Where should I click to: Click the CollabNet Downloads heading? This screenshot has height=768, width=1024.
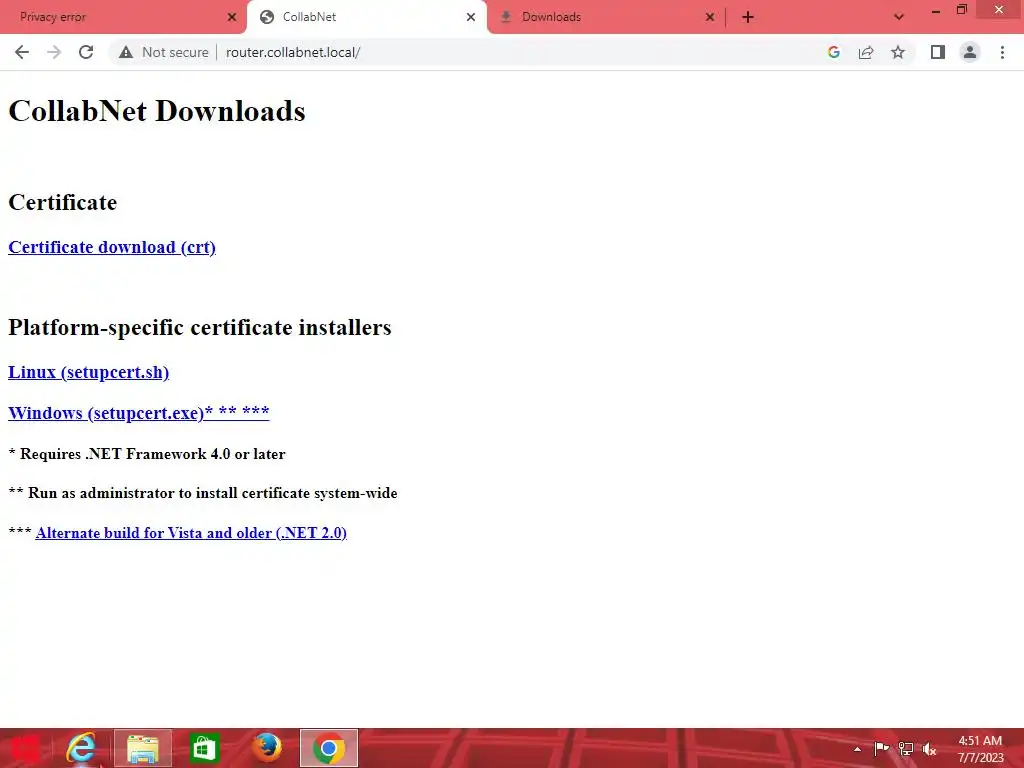pos(157,111)
